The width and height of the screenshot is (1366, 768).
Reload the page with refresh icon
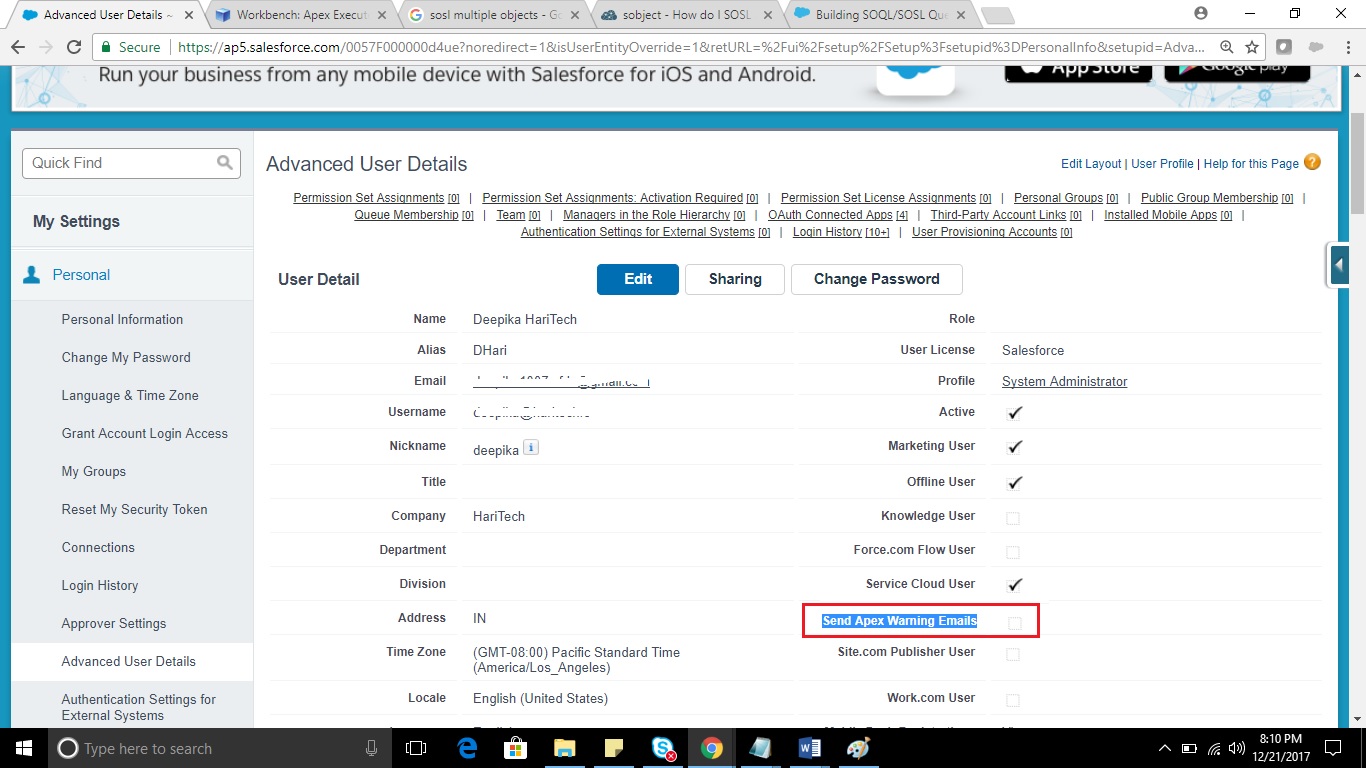tap(73, 47)
